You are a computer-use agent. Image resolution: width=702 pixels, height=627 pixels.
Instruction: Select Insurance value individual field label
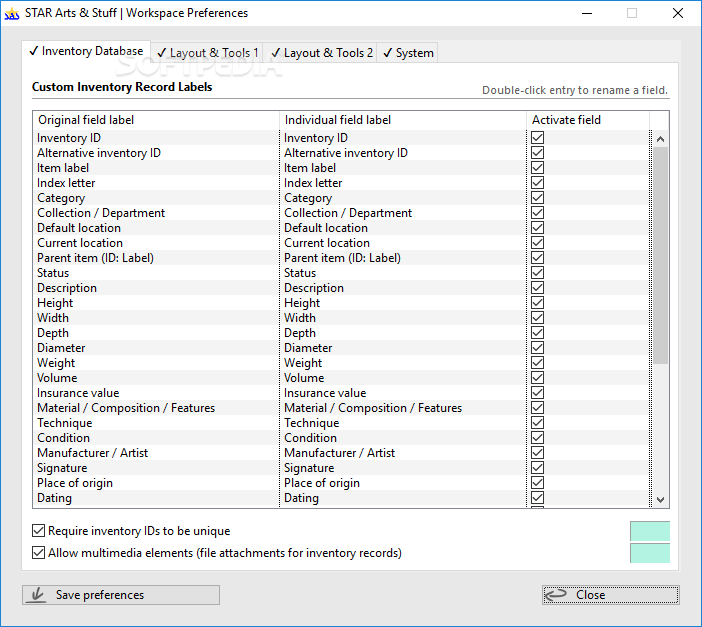[x=325, y=393]
